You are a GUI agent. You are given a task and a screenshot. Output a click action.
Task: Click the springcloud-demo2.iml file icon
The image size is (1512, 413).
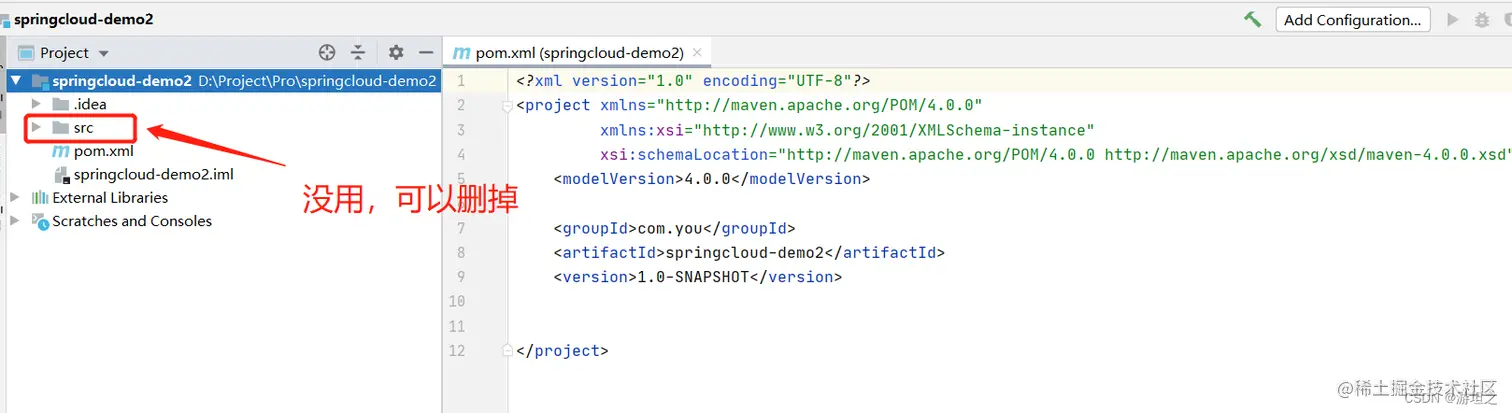(x=61, y=175)
